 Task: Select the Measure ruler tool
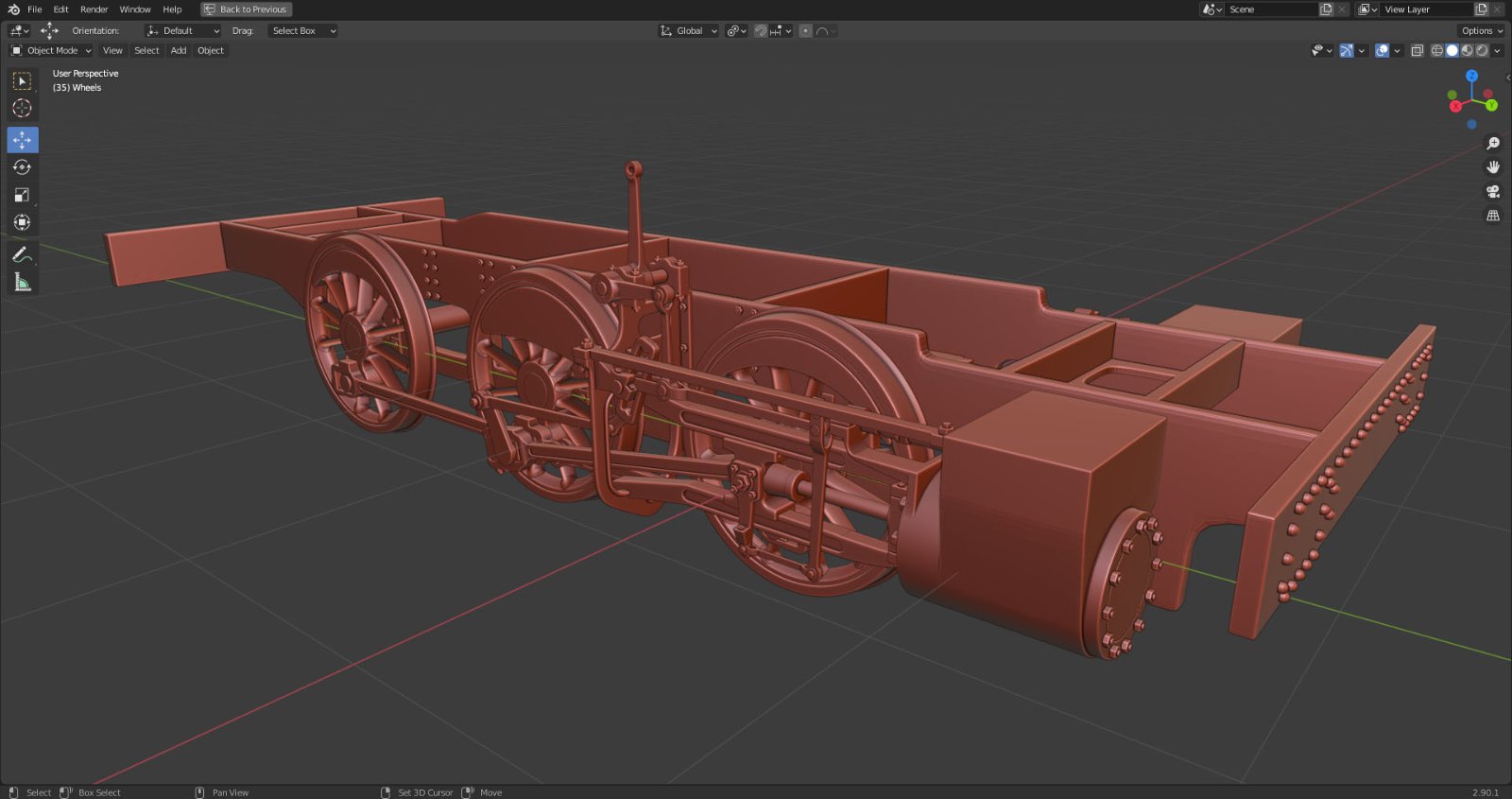pos(22,282)
